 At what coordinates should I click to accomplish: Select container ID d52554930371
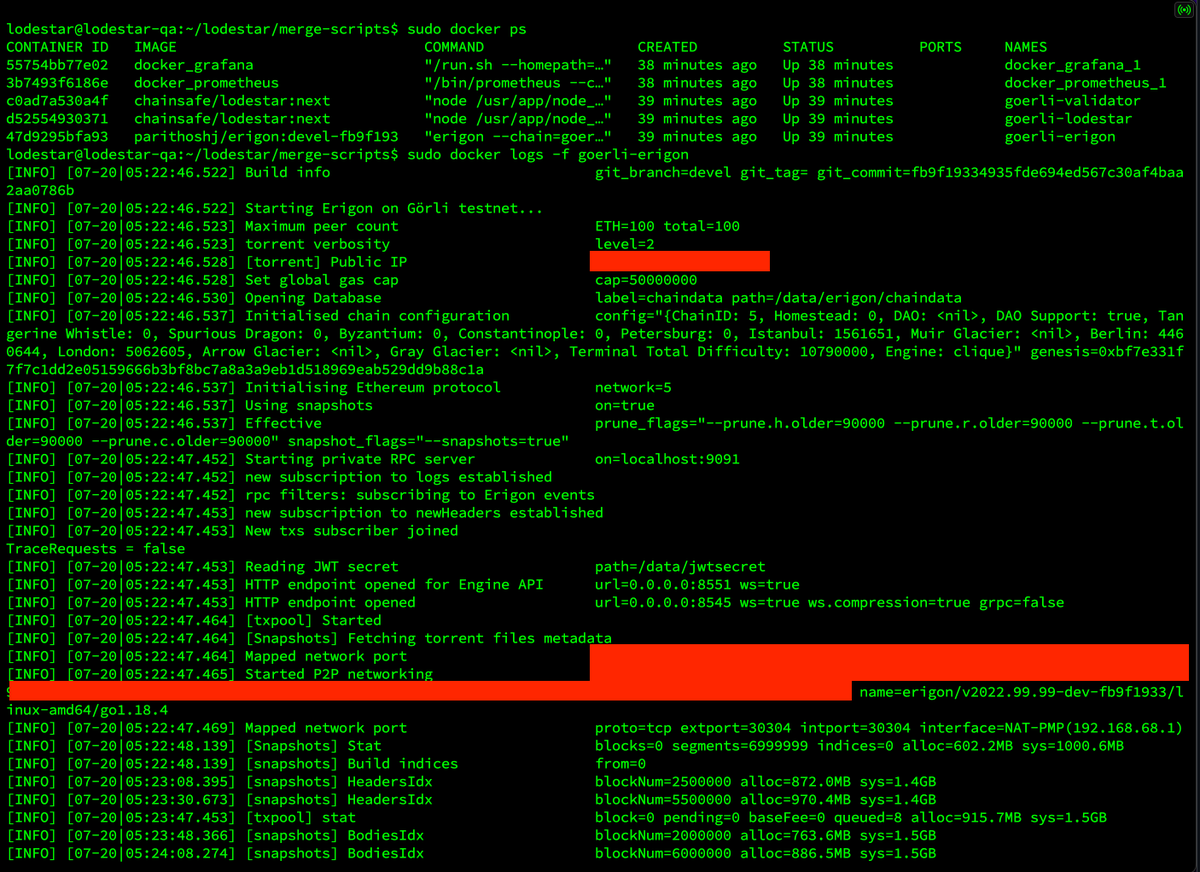click(x=58, y=119)
